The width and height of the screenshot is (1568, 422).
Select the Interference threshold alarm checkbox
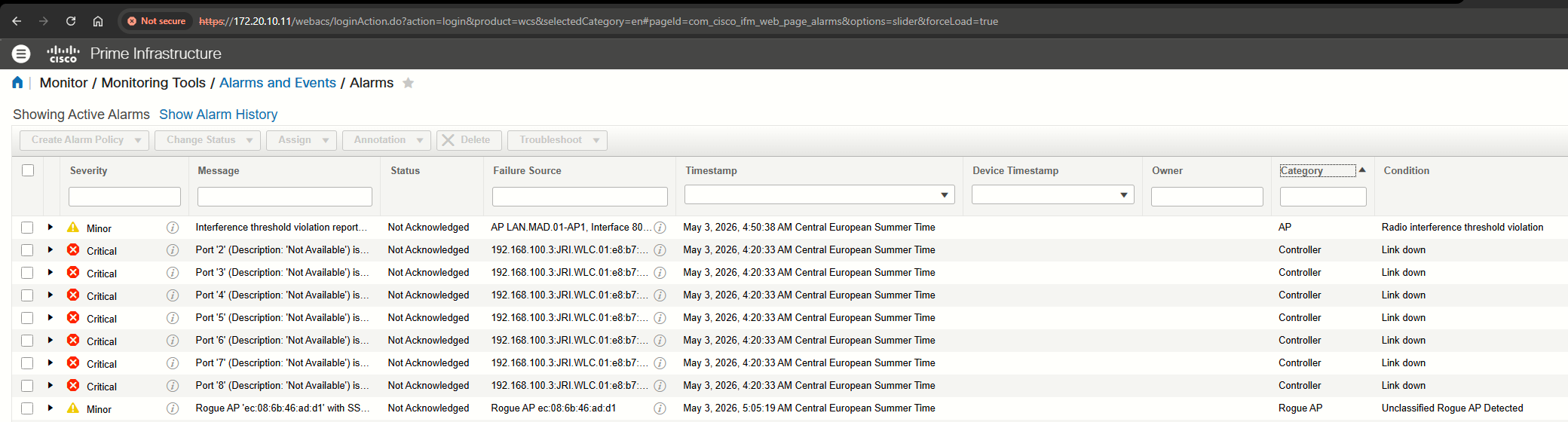27,228
